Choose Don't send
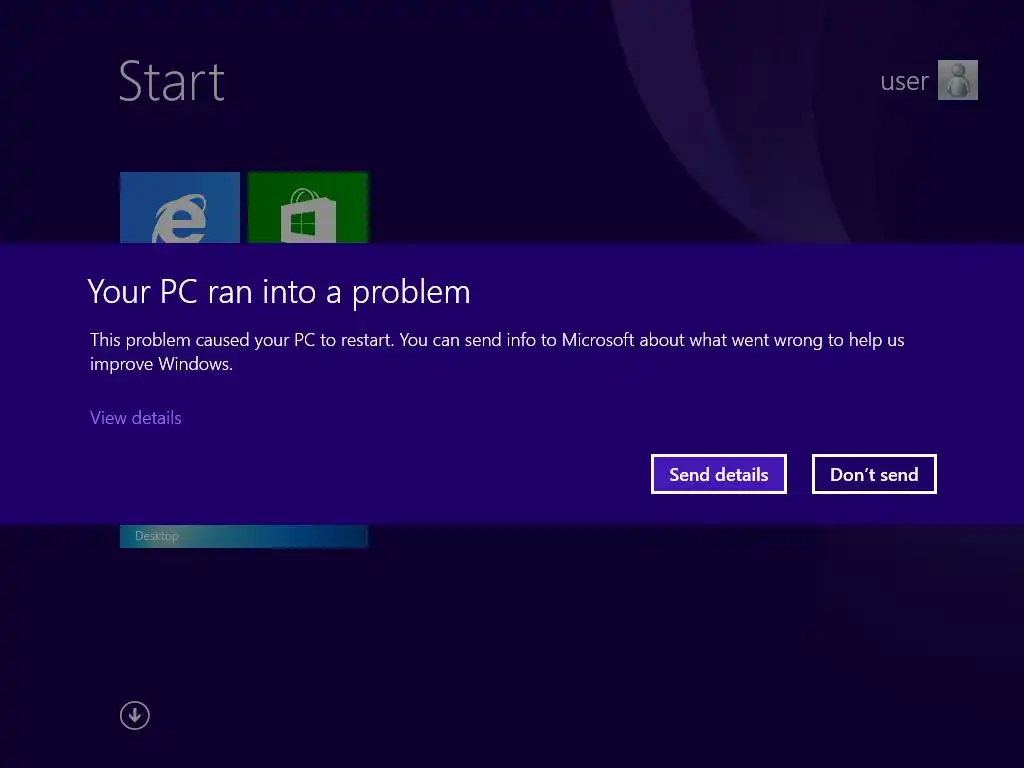 point(874,474)
